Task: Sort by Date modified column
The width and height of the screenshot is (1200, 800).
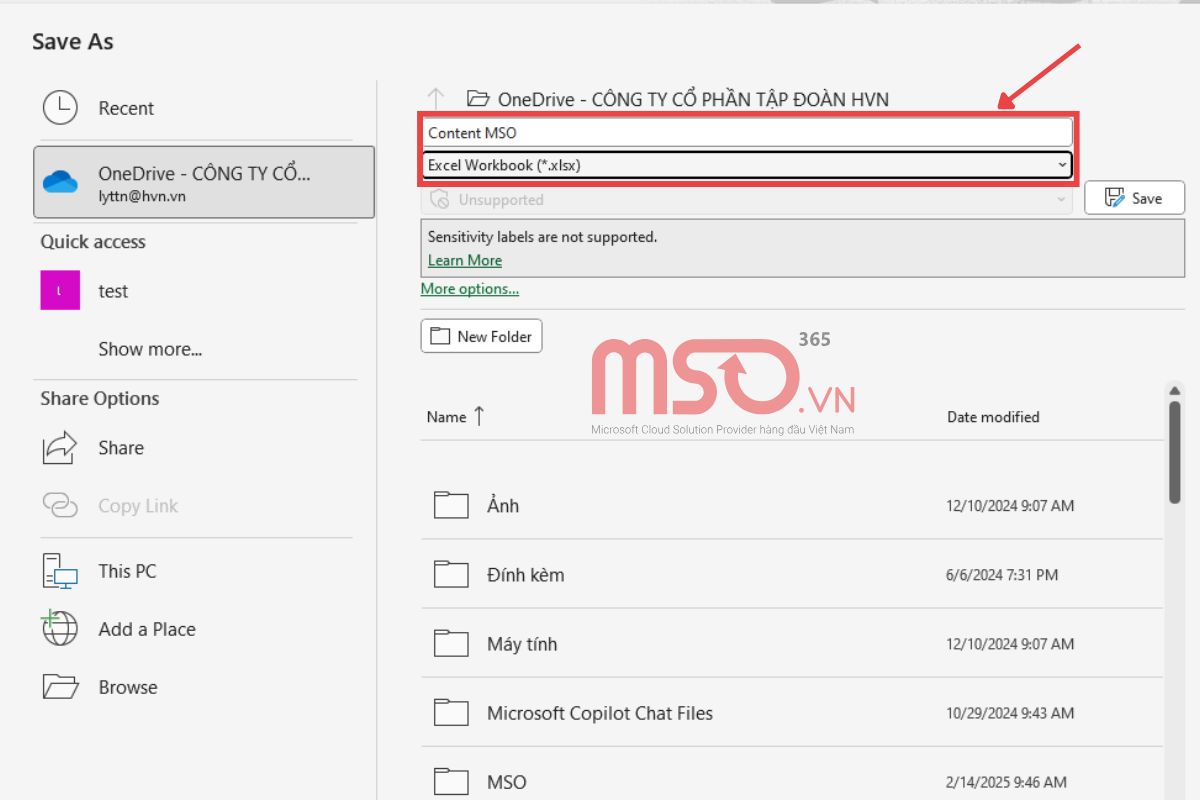Action: [993, 417]
